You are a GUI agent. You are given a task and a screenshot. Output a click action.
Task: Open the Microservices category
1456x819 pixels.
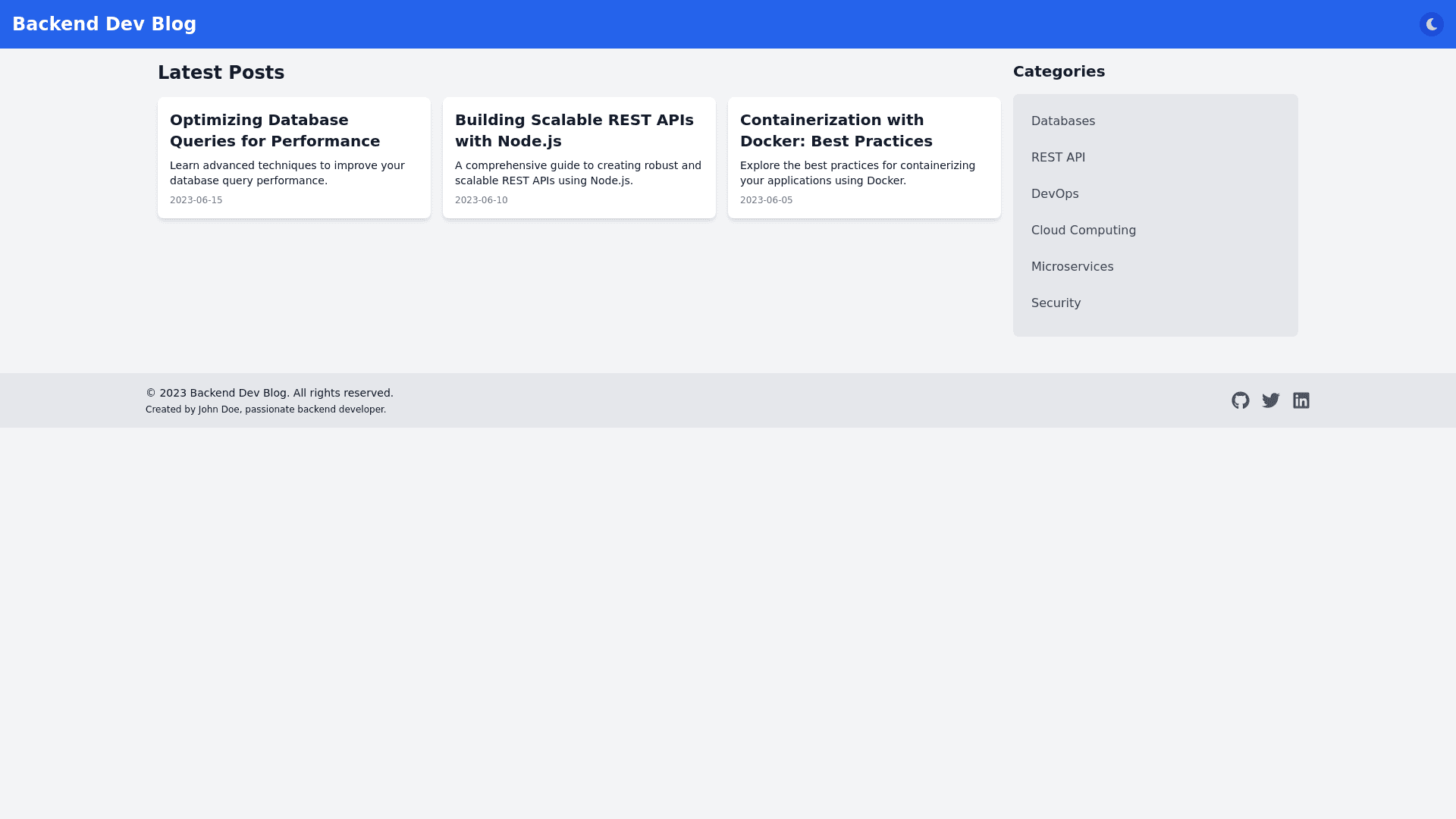(x=1072, y=267)
